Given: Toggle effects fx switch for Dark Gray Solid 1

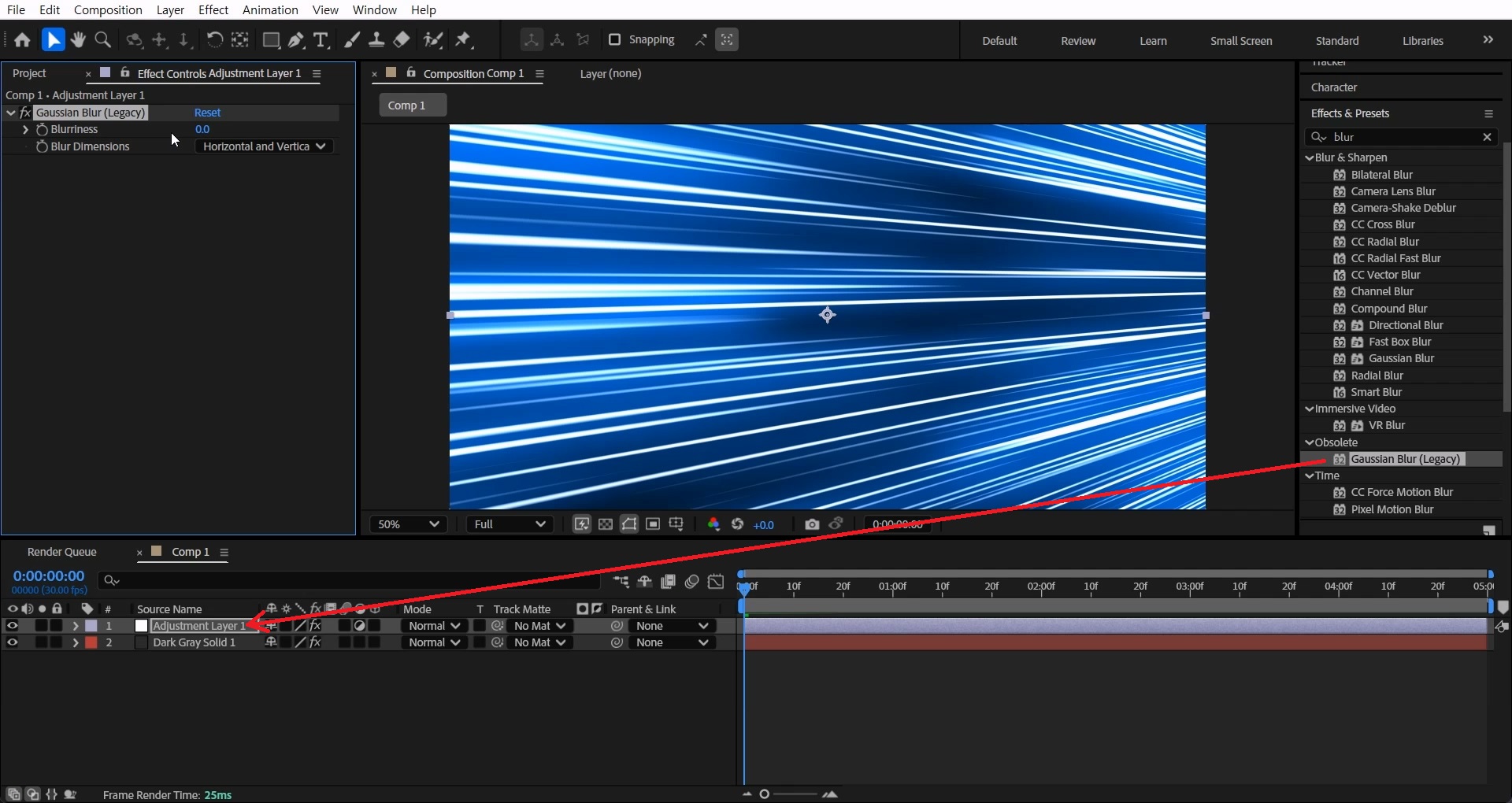Looking at the screenshot, I should pos(315,642).
